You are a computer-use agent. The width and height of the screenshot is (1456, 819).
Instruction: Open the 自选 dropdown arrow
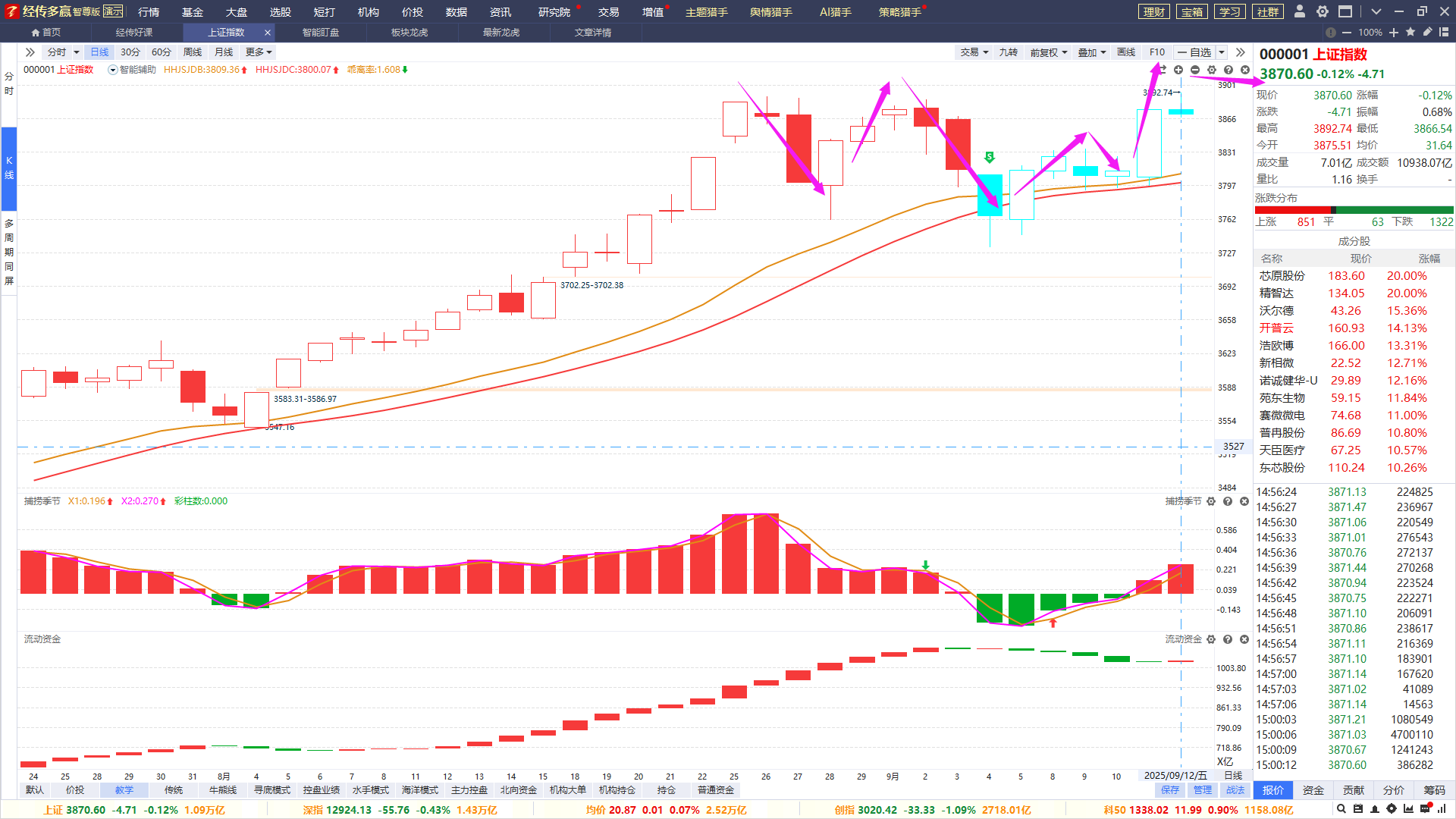coord(1222,52)
